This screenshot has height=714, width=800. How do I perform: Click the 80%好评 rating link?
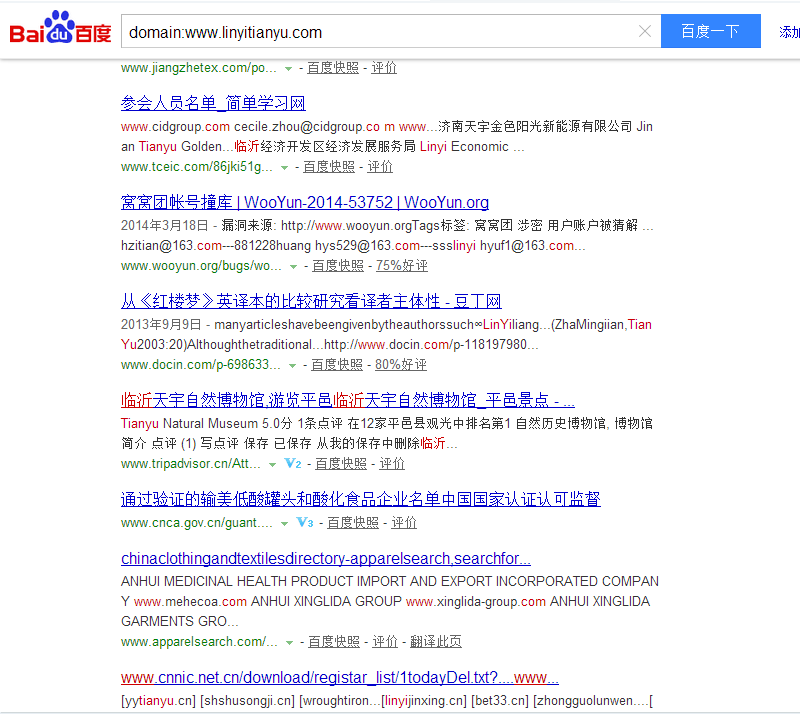(400, 365)
